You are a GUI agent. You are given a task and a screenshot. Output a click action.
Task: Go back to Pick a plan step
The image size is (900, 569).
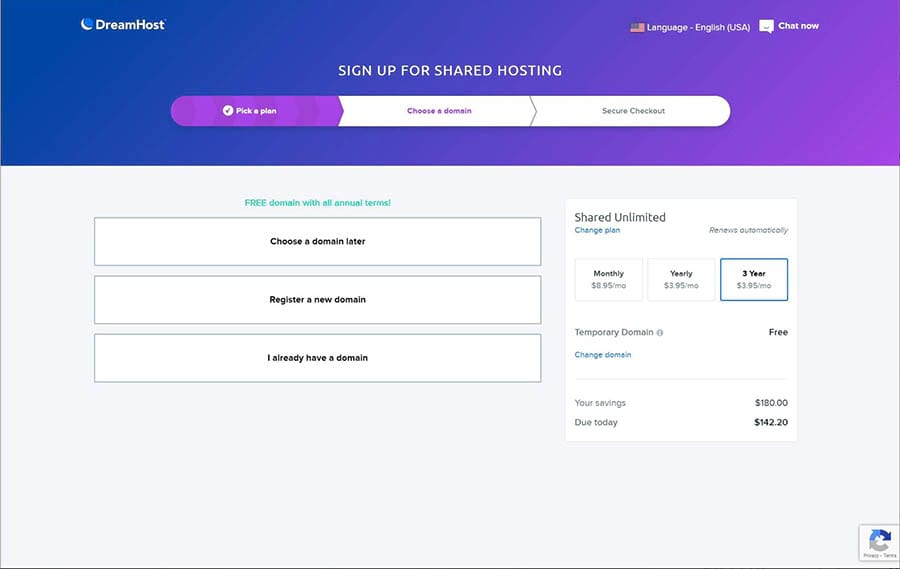coord(255,111)
